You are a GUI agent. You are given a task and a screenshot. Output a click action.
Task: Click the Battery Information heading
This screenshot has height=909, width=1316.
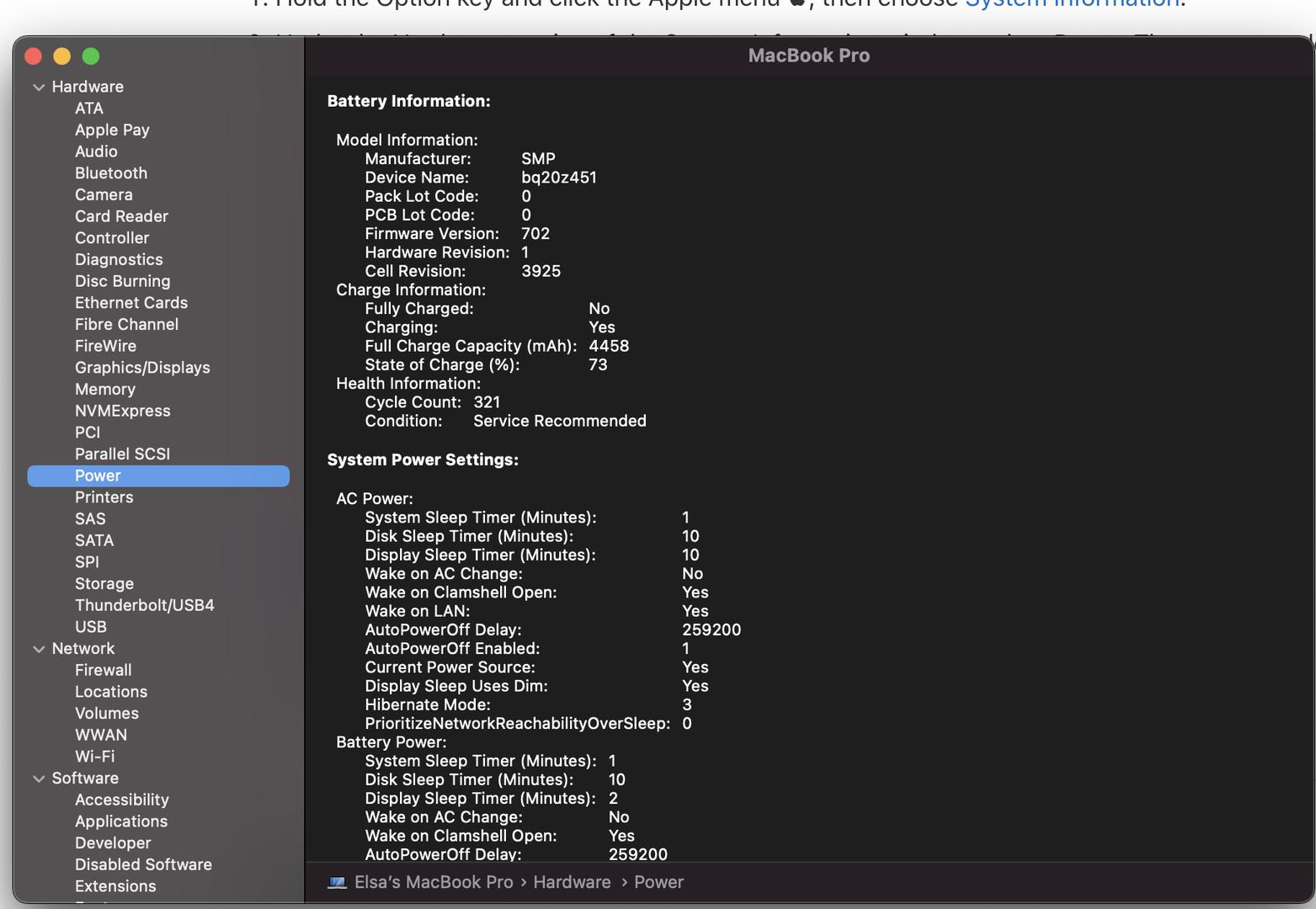408,101
